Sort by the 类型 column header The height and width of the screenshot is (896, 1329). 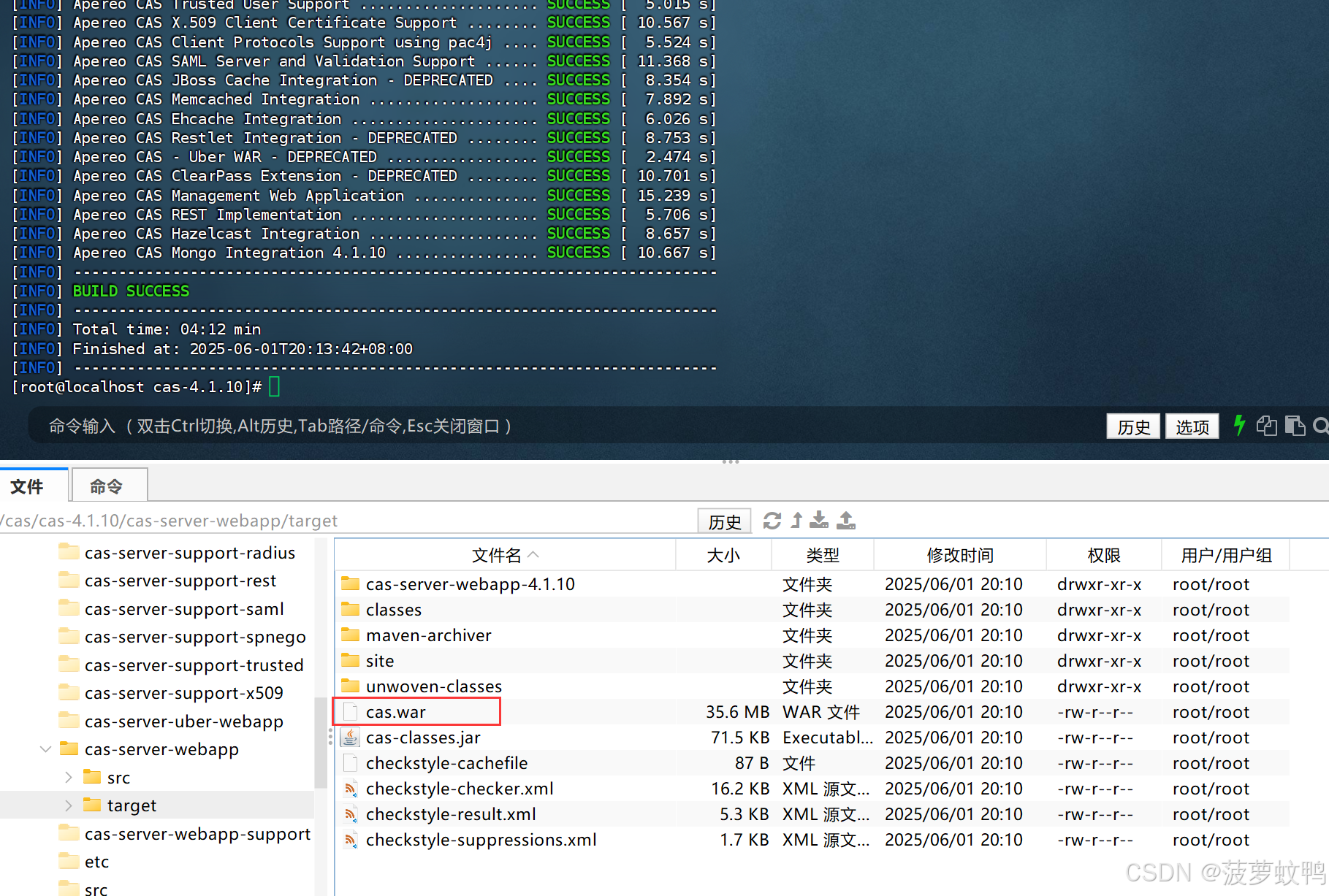pos(823,555)
